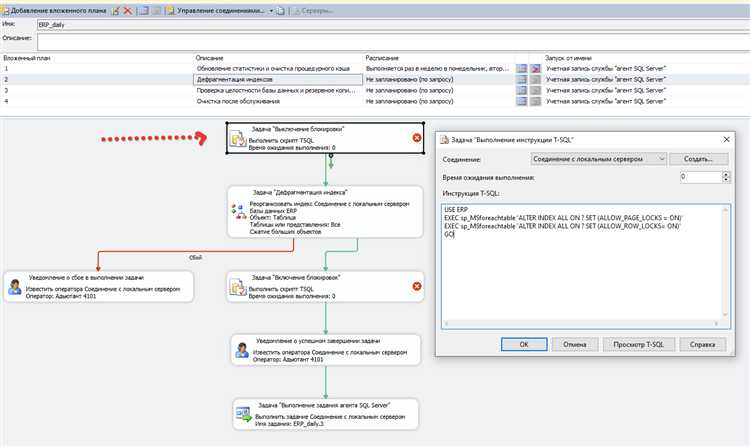This screenshot has height=447, width=750.
Task: Select the failure notification operator icon
Action: 14,287
